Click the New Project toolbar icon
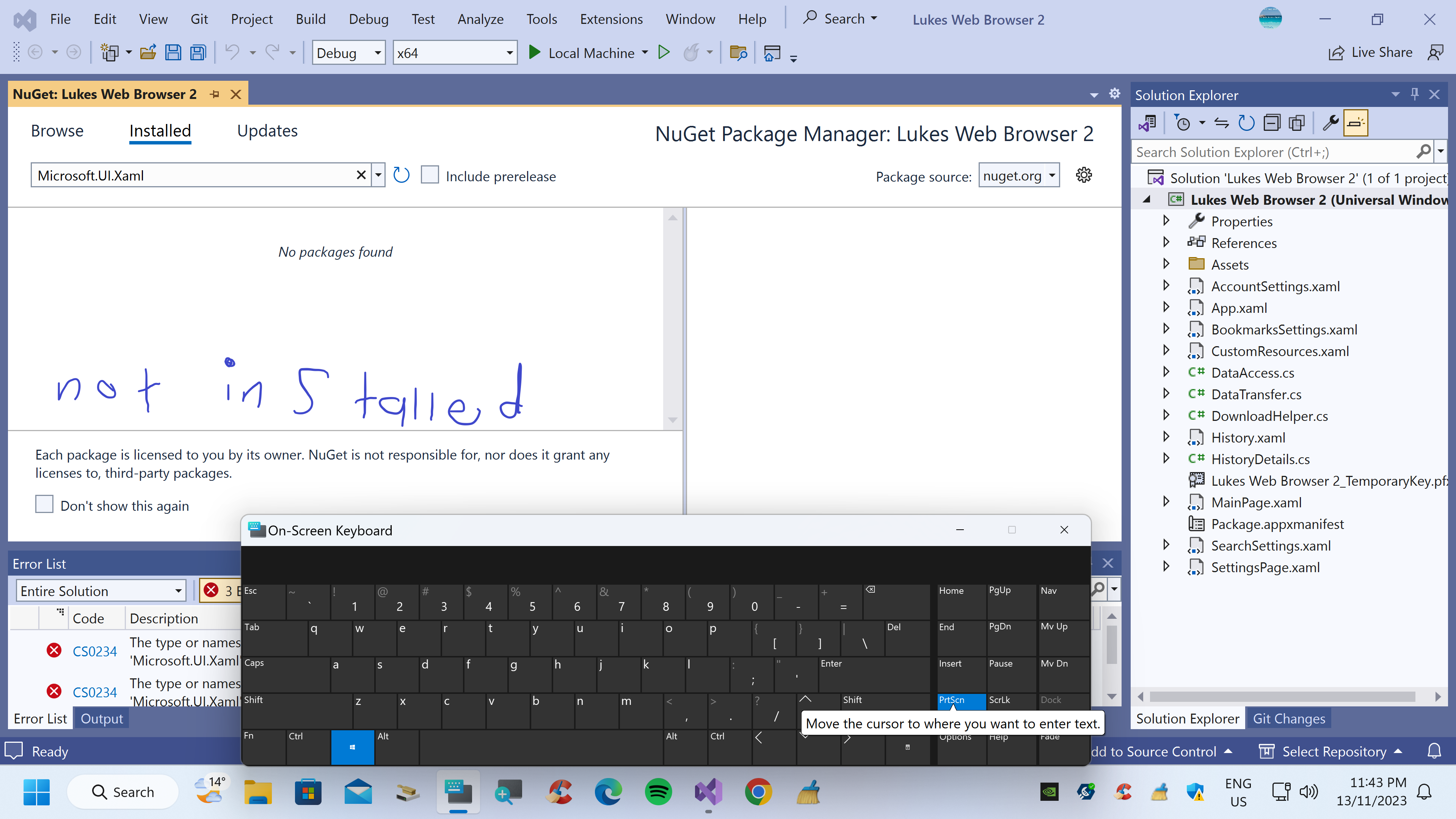 pyautogui.click(x=110, y=53)
